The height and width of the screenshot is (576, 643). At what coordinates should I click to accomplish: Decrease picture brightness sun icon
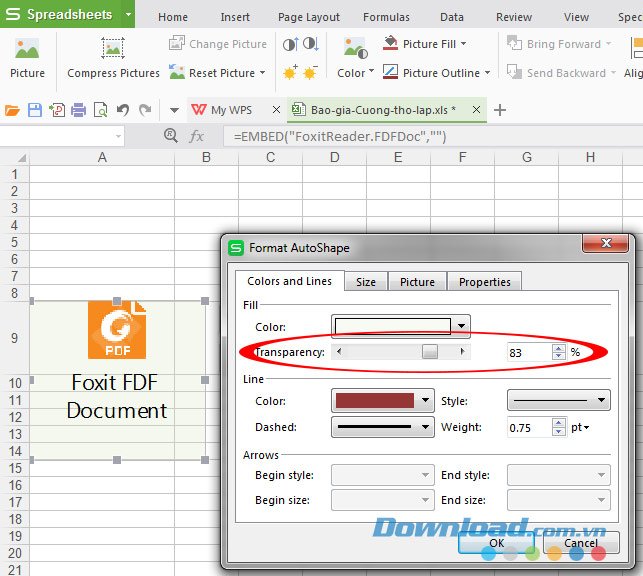(x=310, y=72)
